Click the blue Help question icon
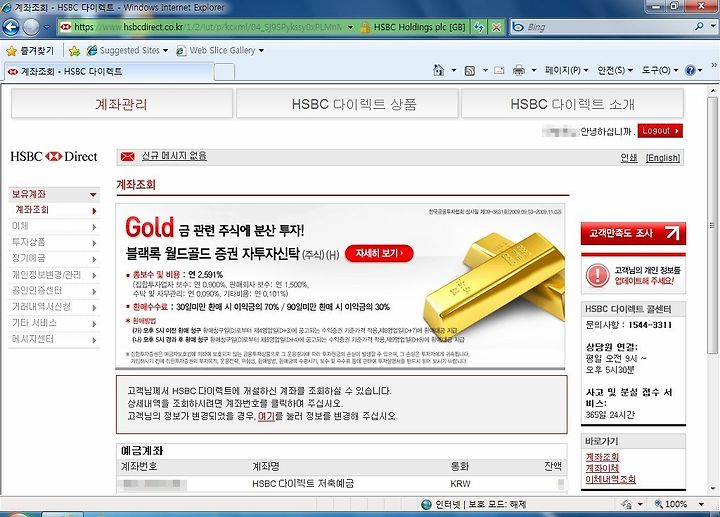This screenshot has height=517, width=720. (690, 70)
